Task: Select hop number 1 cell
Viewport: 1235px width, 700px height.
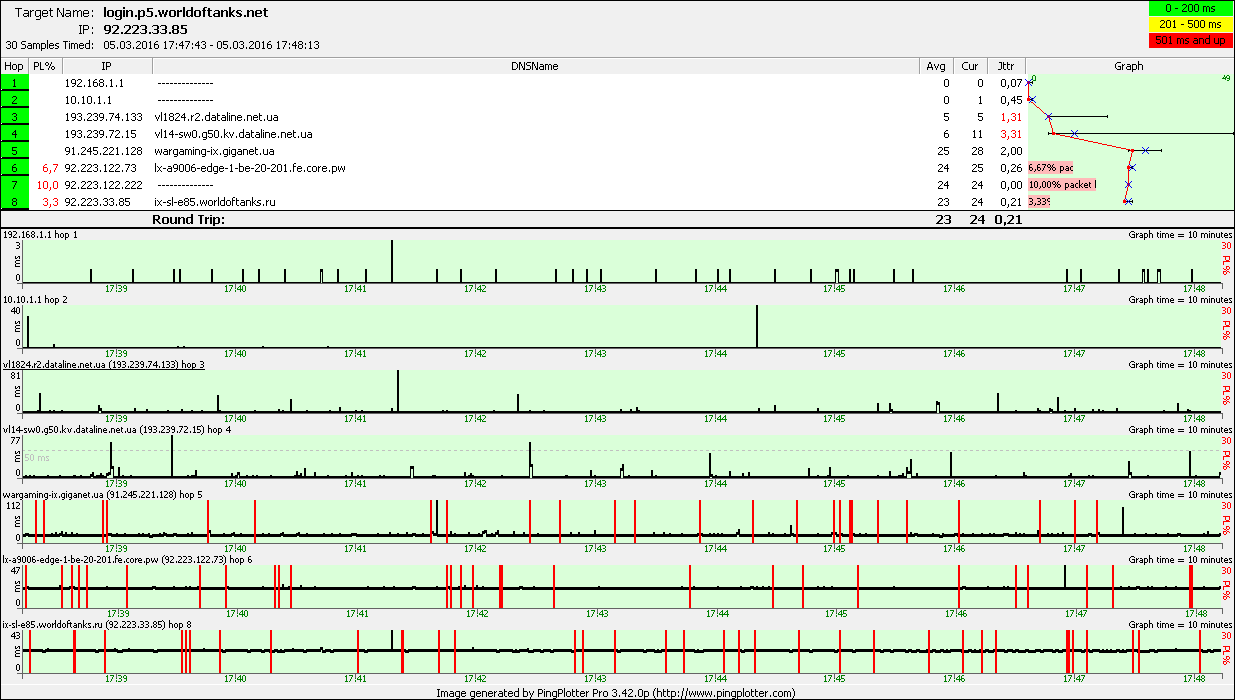Action: point(15,83)
